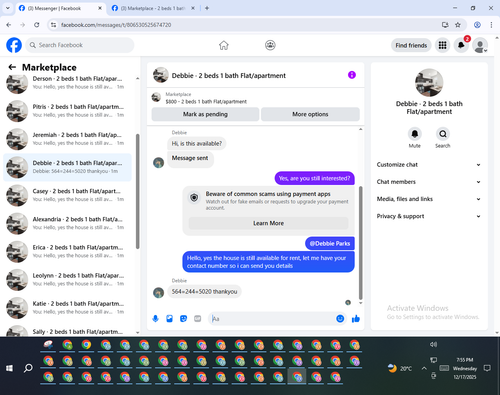Image resolution: width=500 pixels, height=395 pixels.
Task: Open the Windows notification center icon
Action: coord(487,368)
